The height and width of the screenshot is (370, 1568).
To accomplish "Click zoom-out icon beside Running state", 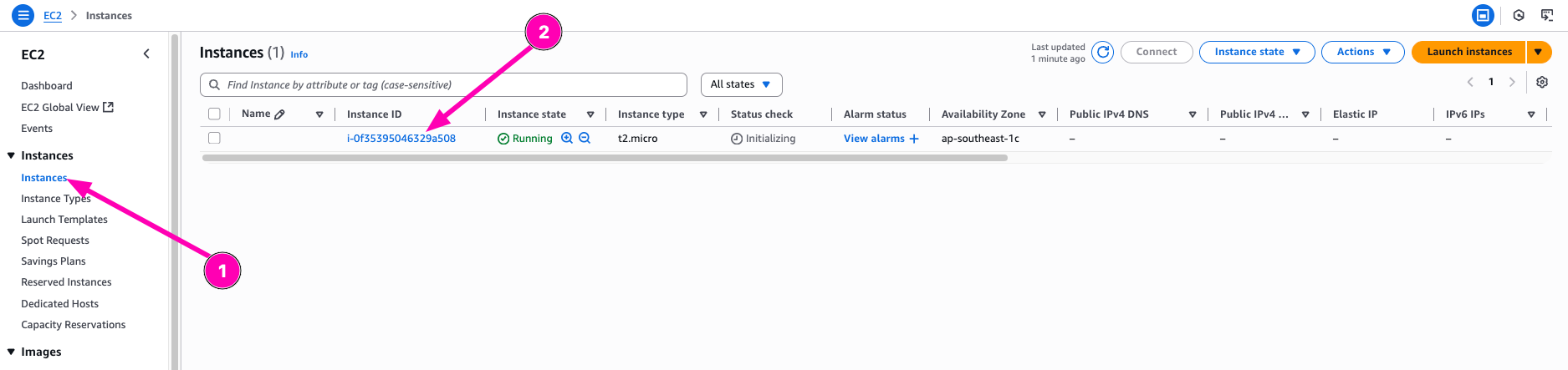I will (x=585, y=139).
